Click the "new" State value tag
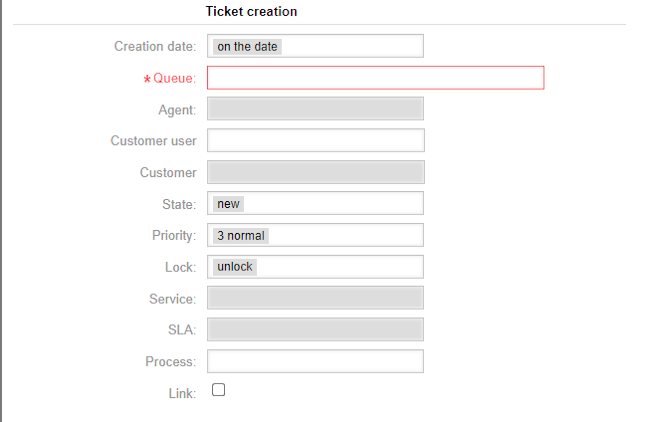 (x=229, y=204)
